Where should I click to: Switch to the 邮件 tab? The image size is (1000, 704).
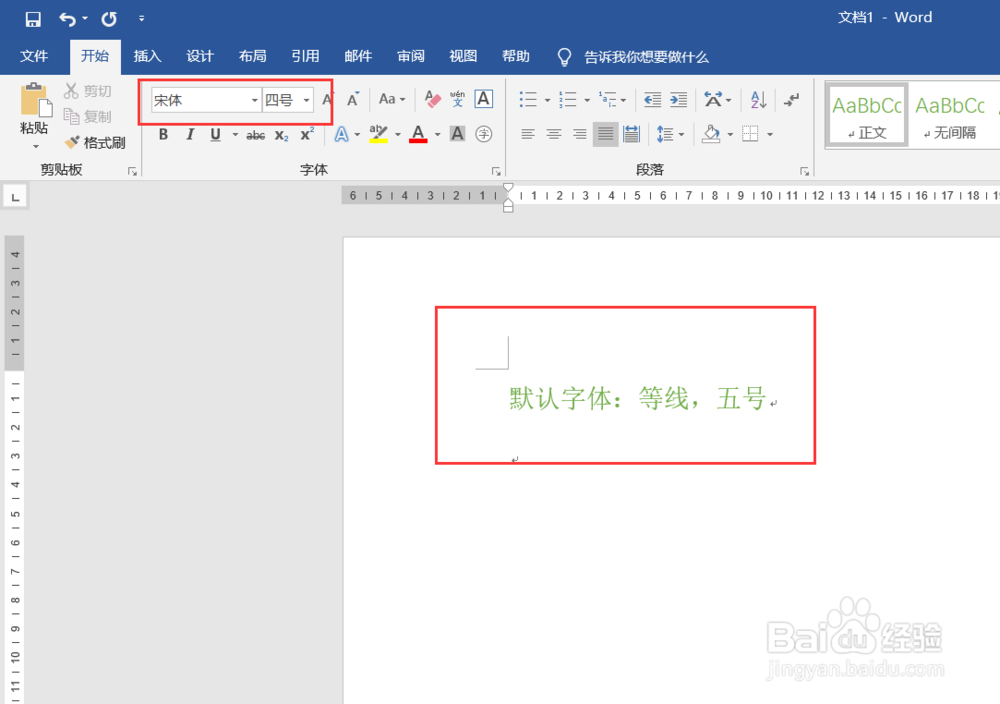click(x=358, y=56)
